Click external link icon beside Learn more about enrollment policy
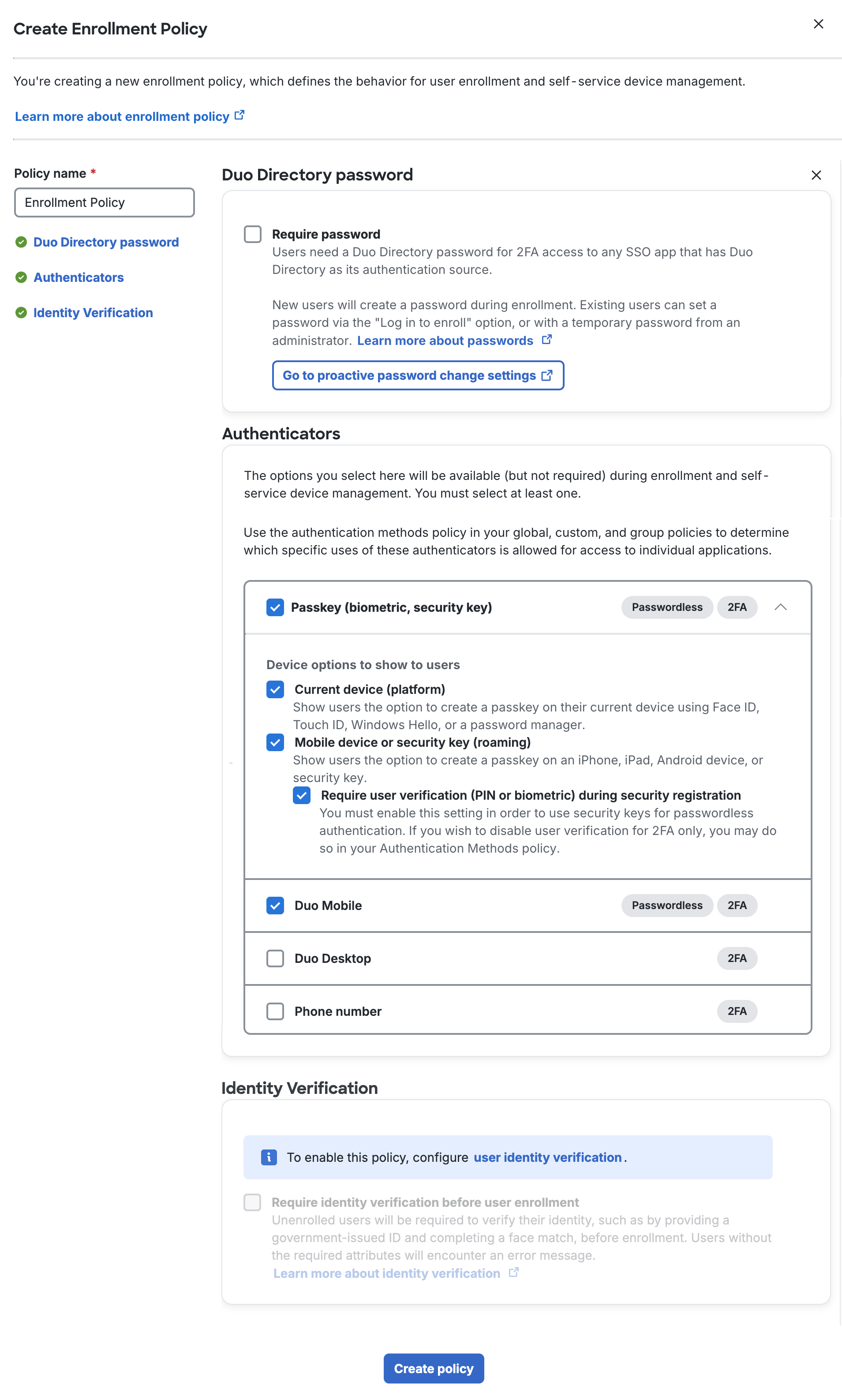 point(240,115)
